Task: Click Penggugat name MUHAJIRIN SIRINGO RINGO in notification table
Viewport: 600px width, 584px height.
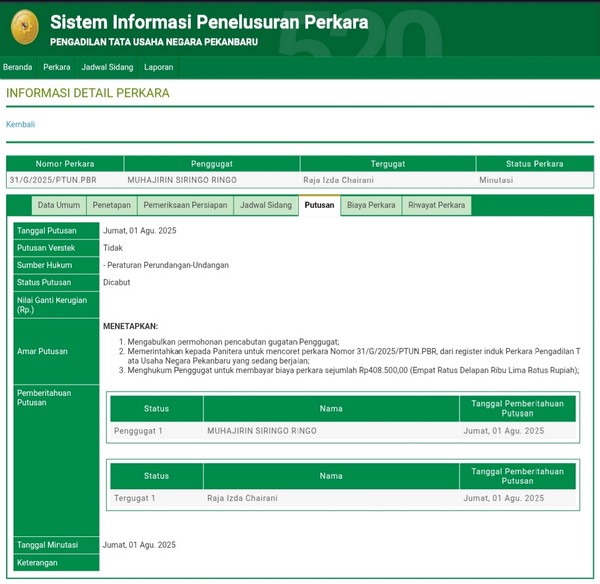Action: 261,430
